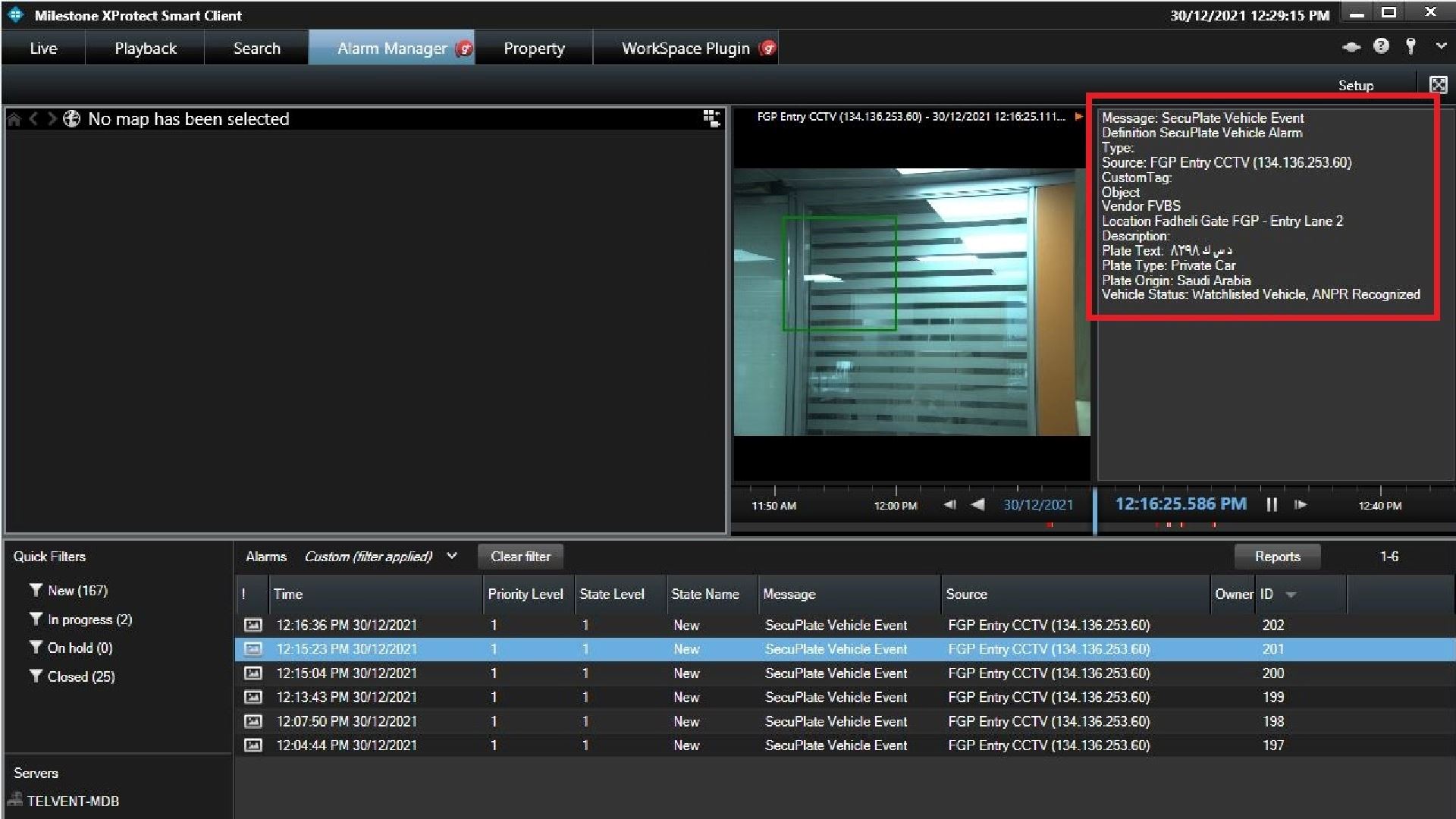Click image icon of alarm ID 199
The width and height of the screenshot is (1456, 819).
pyautogui.click(x=253, y=698)
